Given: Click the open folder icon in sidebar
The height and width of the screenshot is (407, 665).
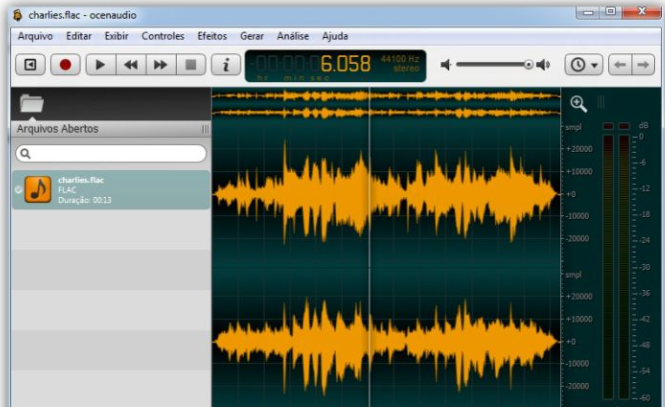Looking at the screenshot, I should click(32, 103).
